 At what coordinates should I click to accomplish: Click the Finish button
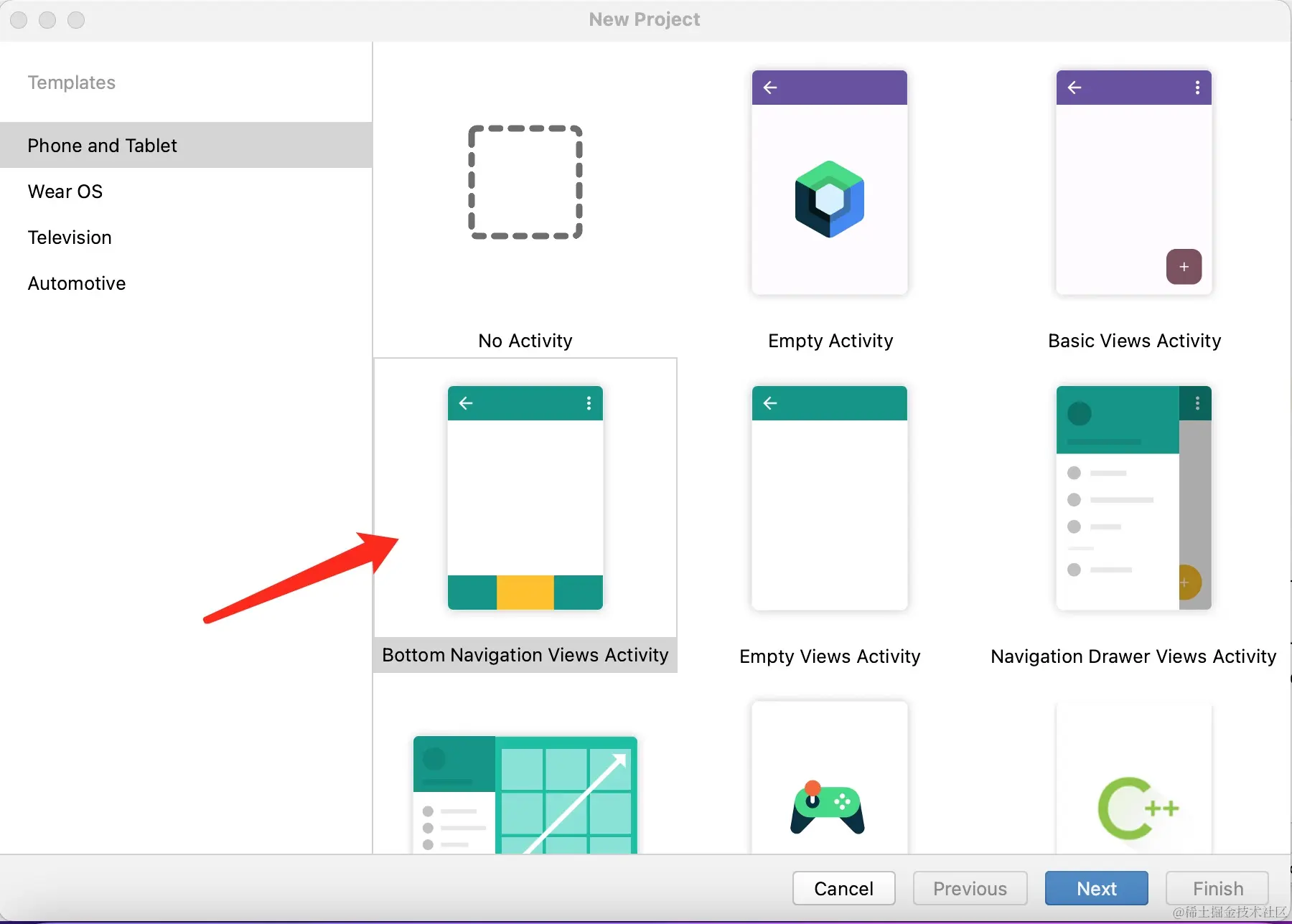pos(1218,888)
